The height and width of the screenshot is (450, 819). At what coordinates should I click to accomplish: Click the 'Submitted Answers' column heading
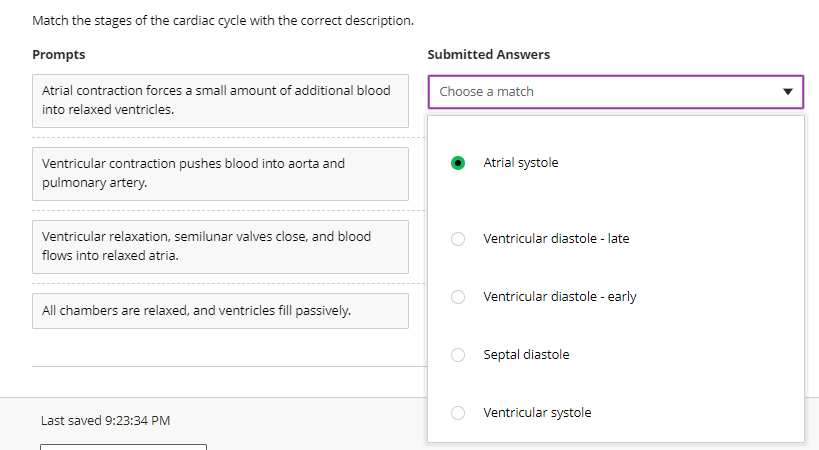click(x=488, y=55)
